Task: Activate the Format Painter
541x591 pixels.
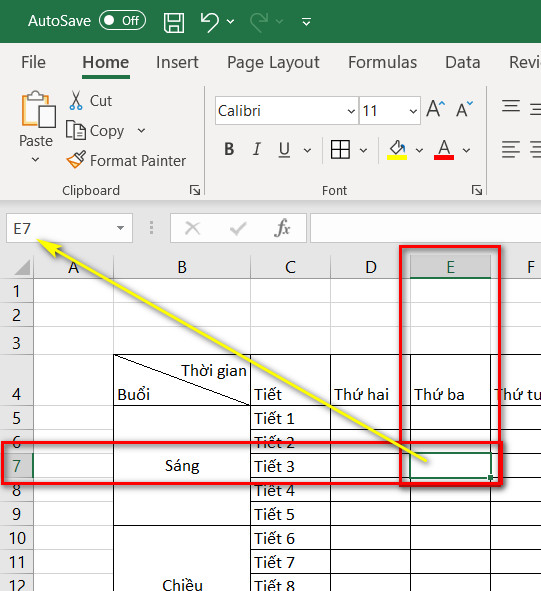Action: point(126,160)
